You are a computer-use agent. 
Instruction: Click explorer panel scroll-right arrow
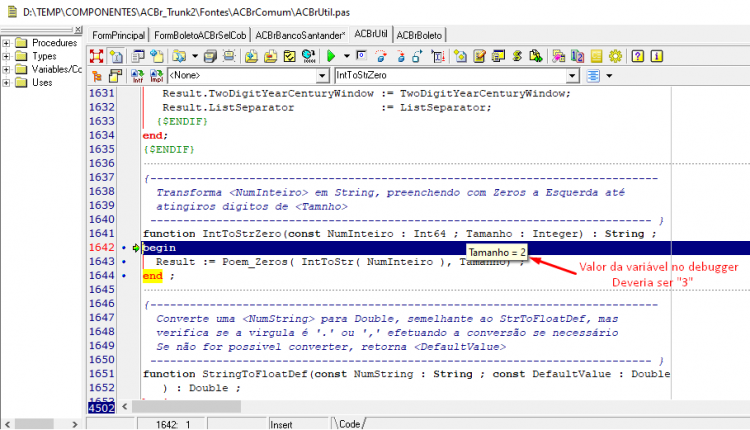coord(75,424)
